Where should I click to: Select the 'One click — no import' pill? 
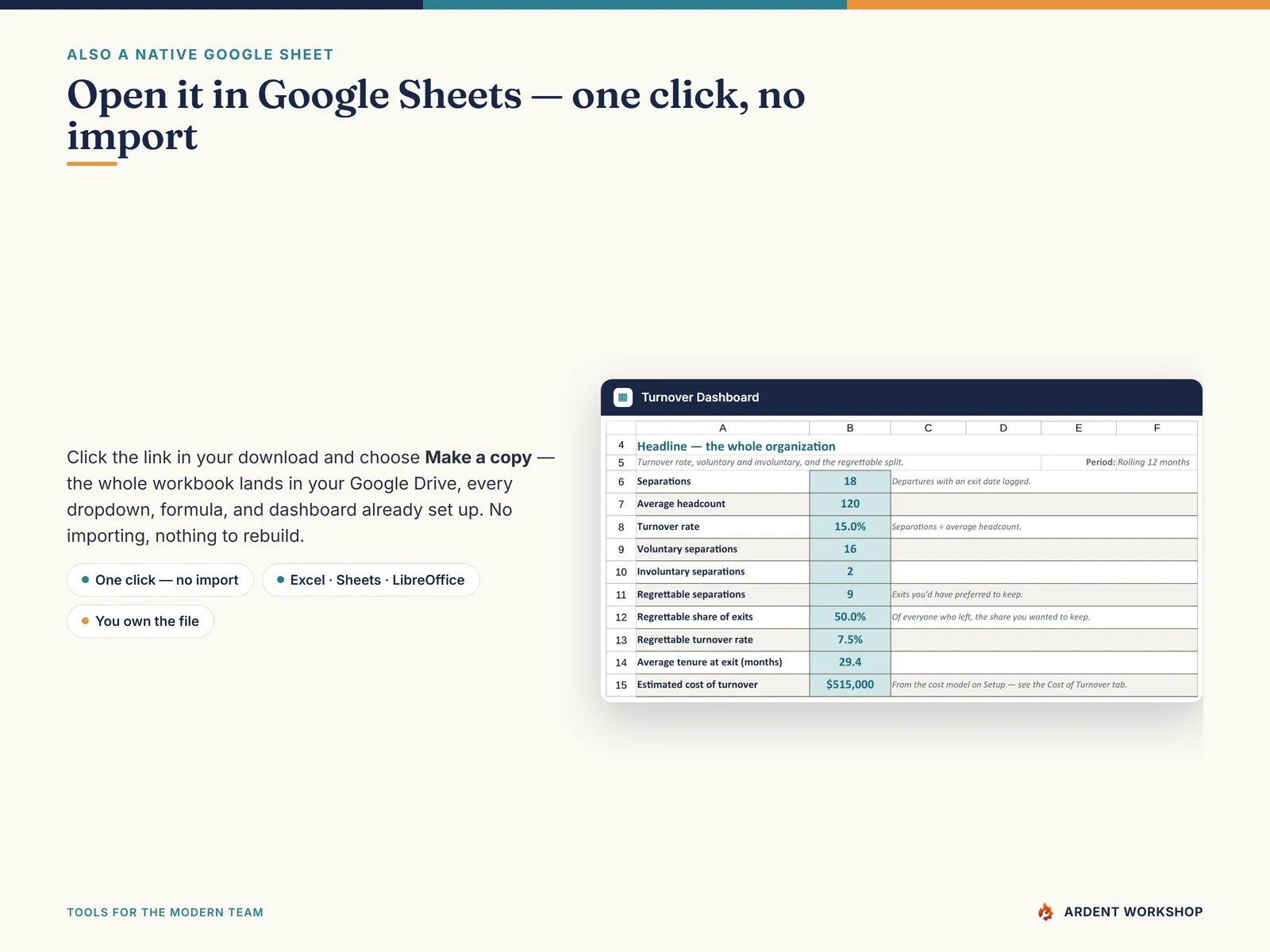point(160,580)
